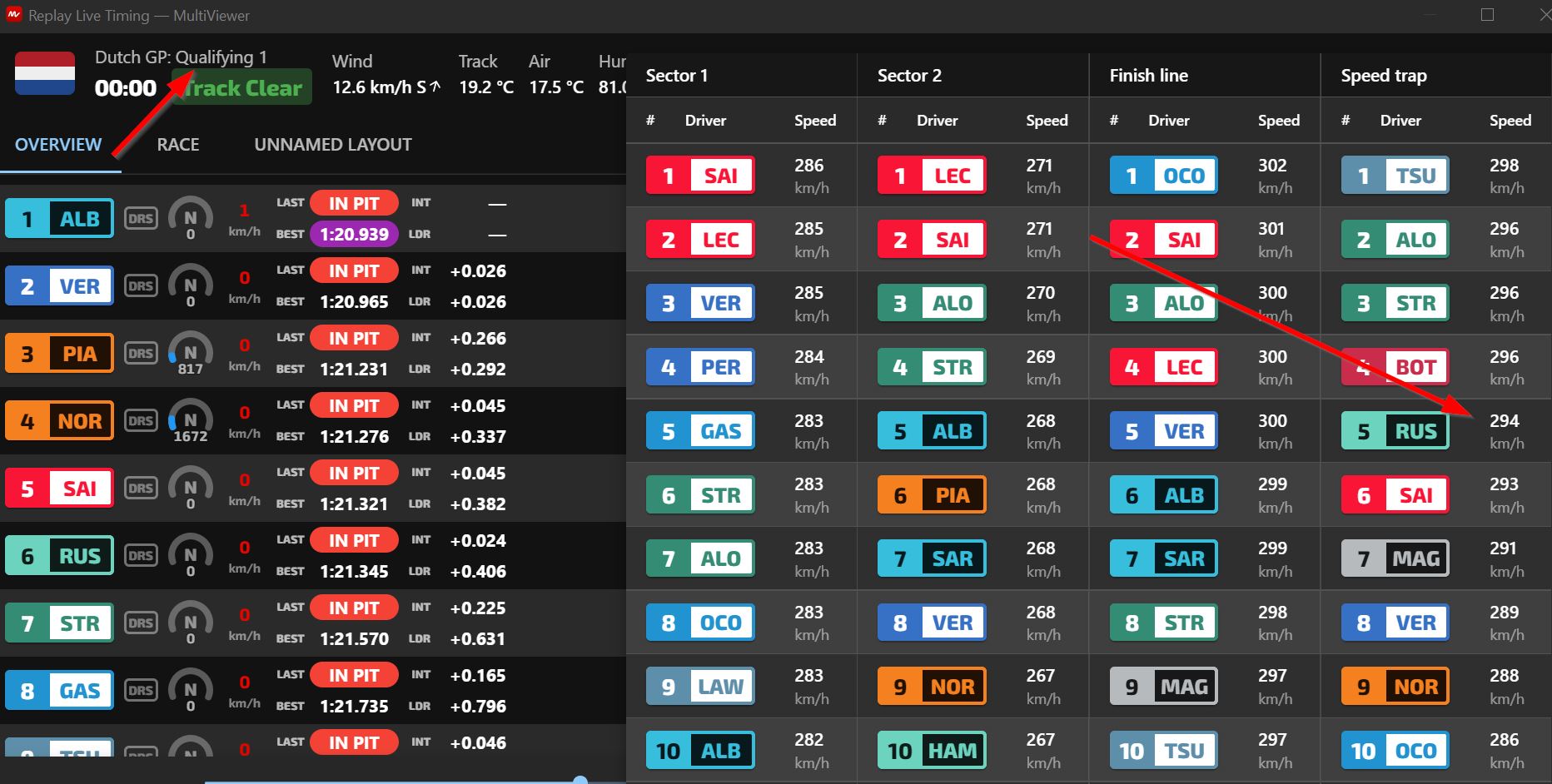Click the 00:00 session clock
1552x784 pixels.
(126, 88)
